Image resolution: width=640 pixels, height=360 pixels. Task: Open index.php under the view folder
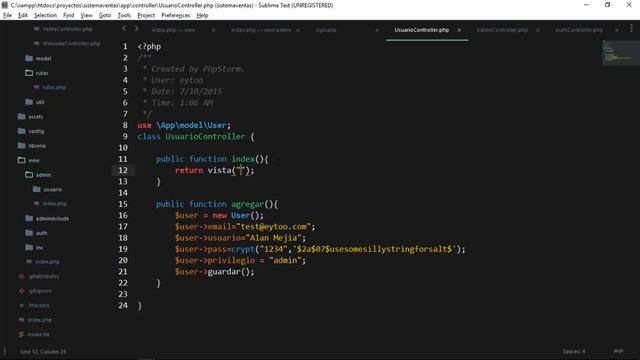(x=47, y=262)
